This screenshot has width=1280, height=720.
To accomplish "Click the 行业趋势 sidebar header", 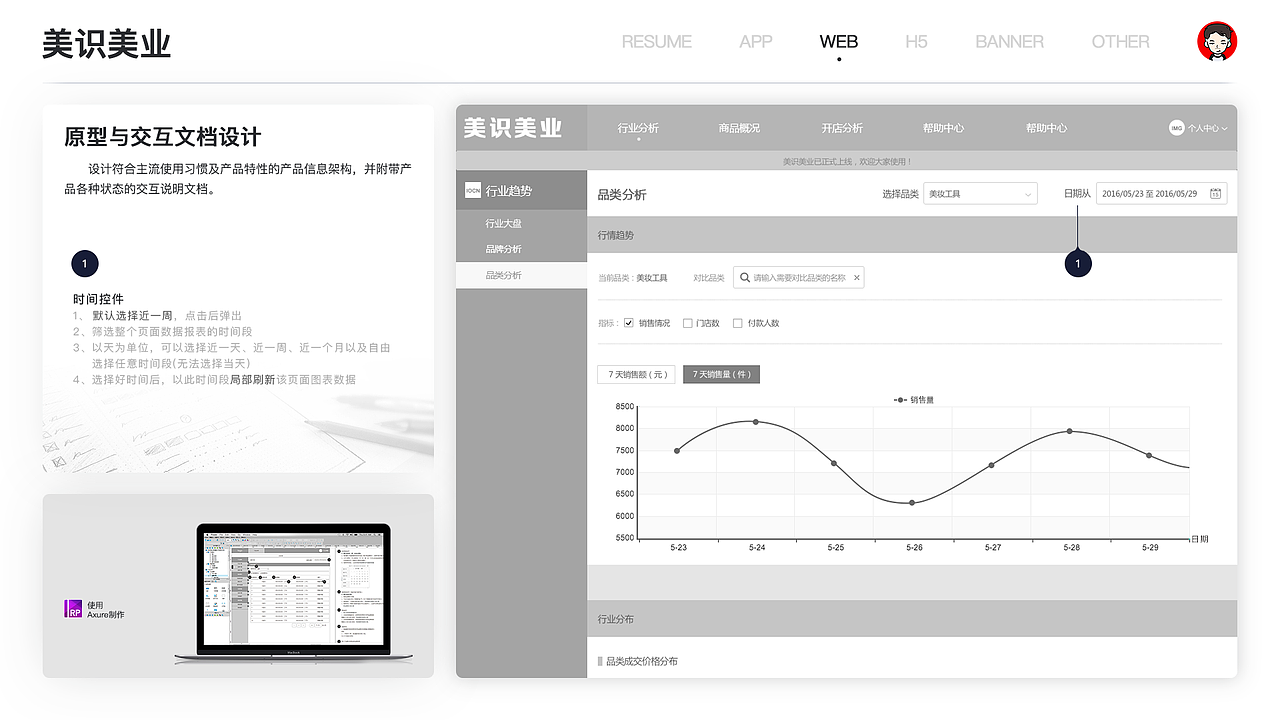I will (521, 190).
